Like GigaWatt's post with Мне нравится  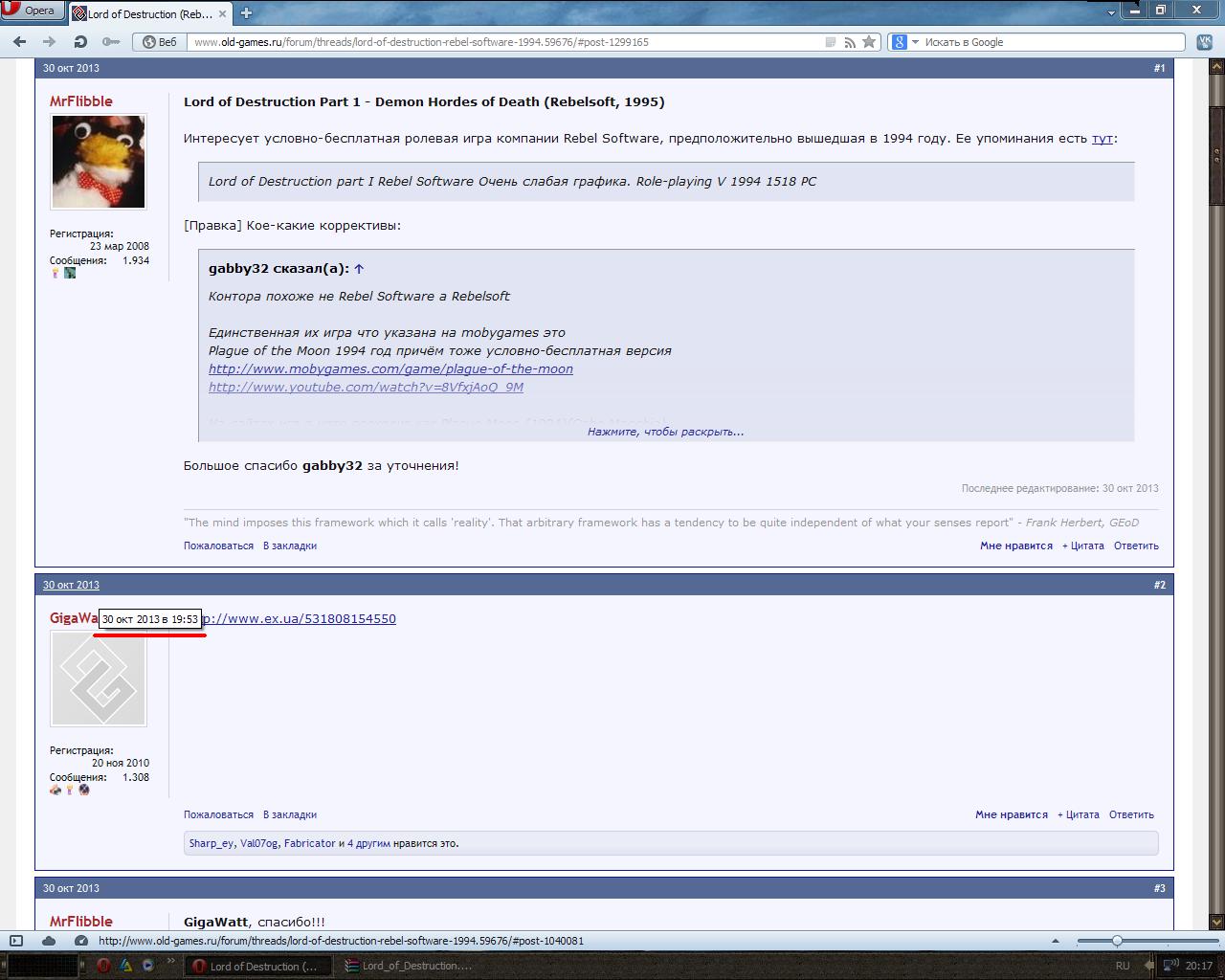[x=1011, y=814]
